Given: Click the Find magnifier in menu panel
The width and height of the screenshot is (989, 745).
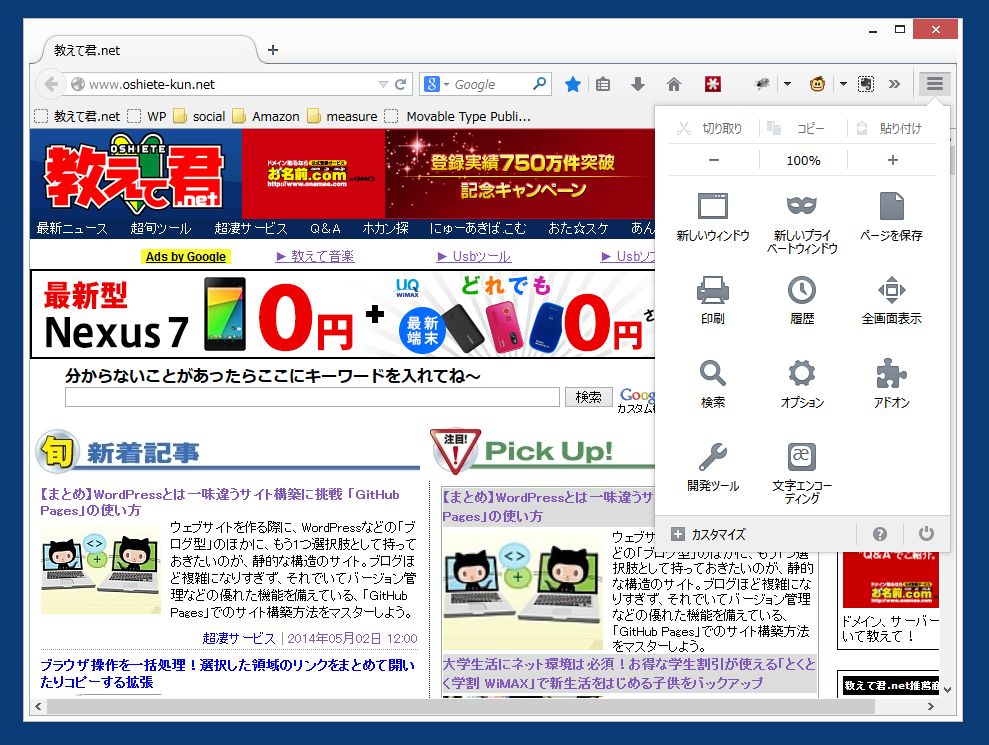Looking at the screenshot, I should [713, 384].
